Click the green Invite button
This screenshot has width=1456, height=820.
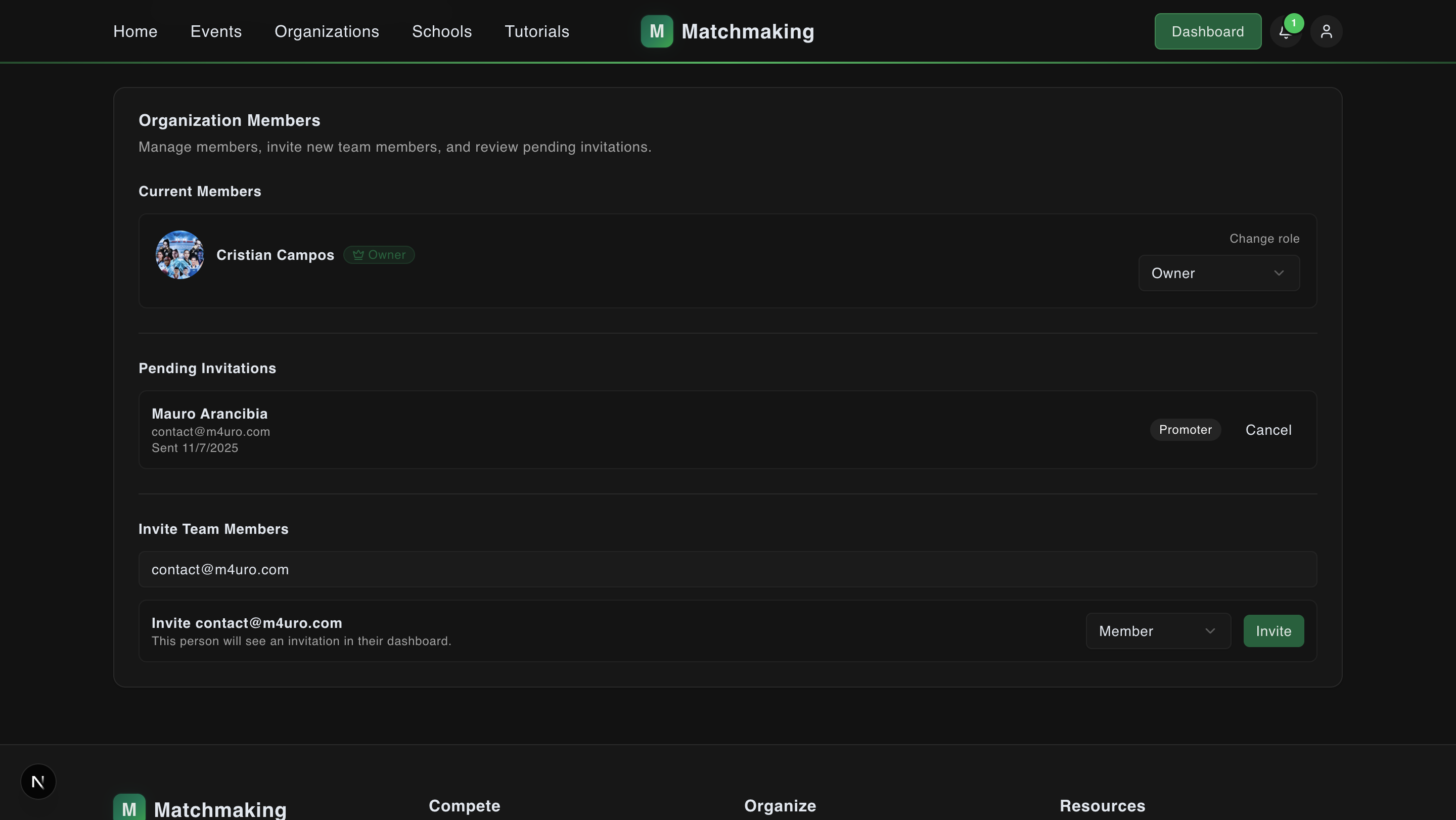(1273, 631)
